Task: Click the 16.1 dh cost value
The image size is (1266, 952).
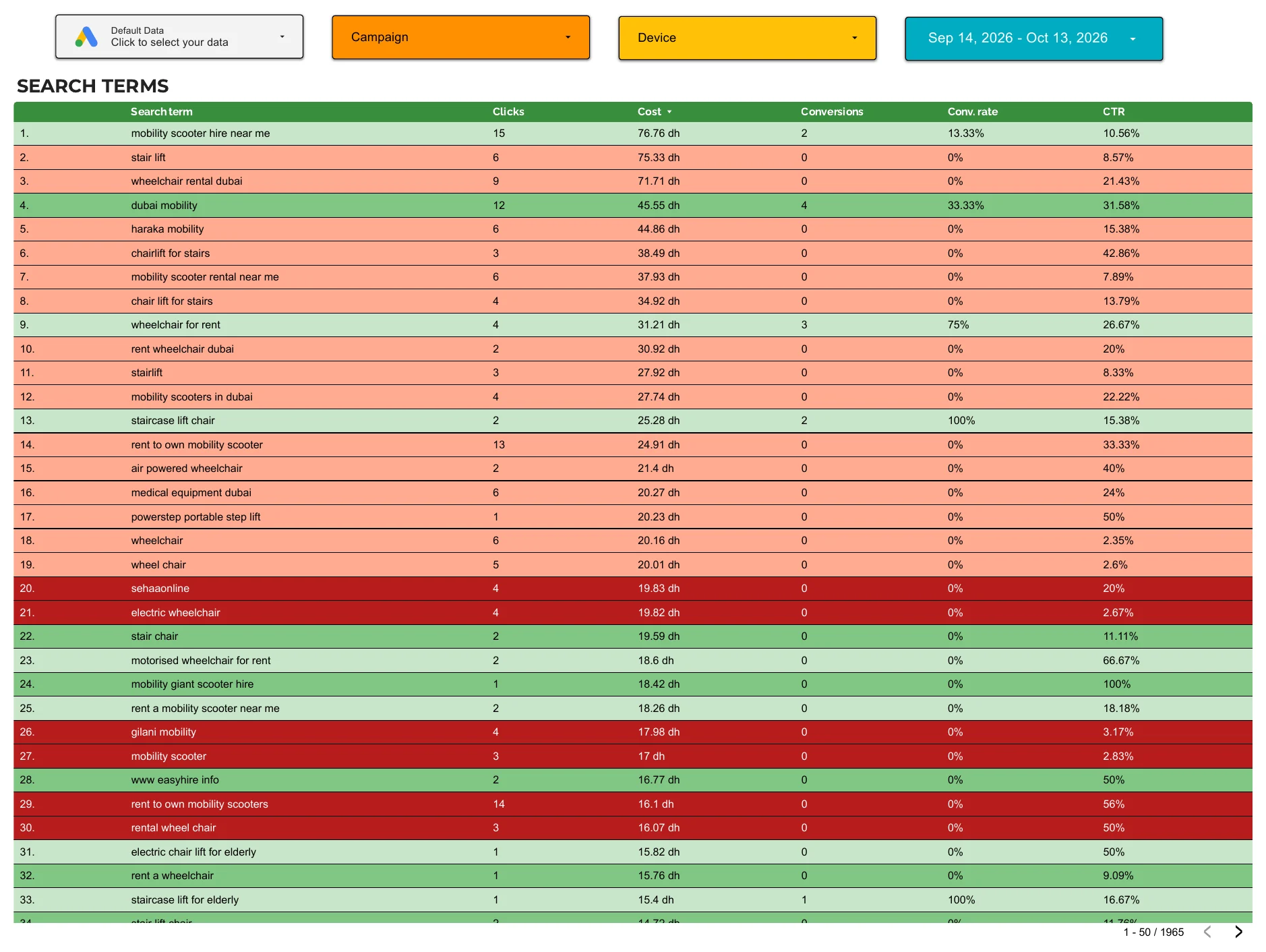Action: (x=656, y=804)
